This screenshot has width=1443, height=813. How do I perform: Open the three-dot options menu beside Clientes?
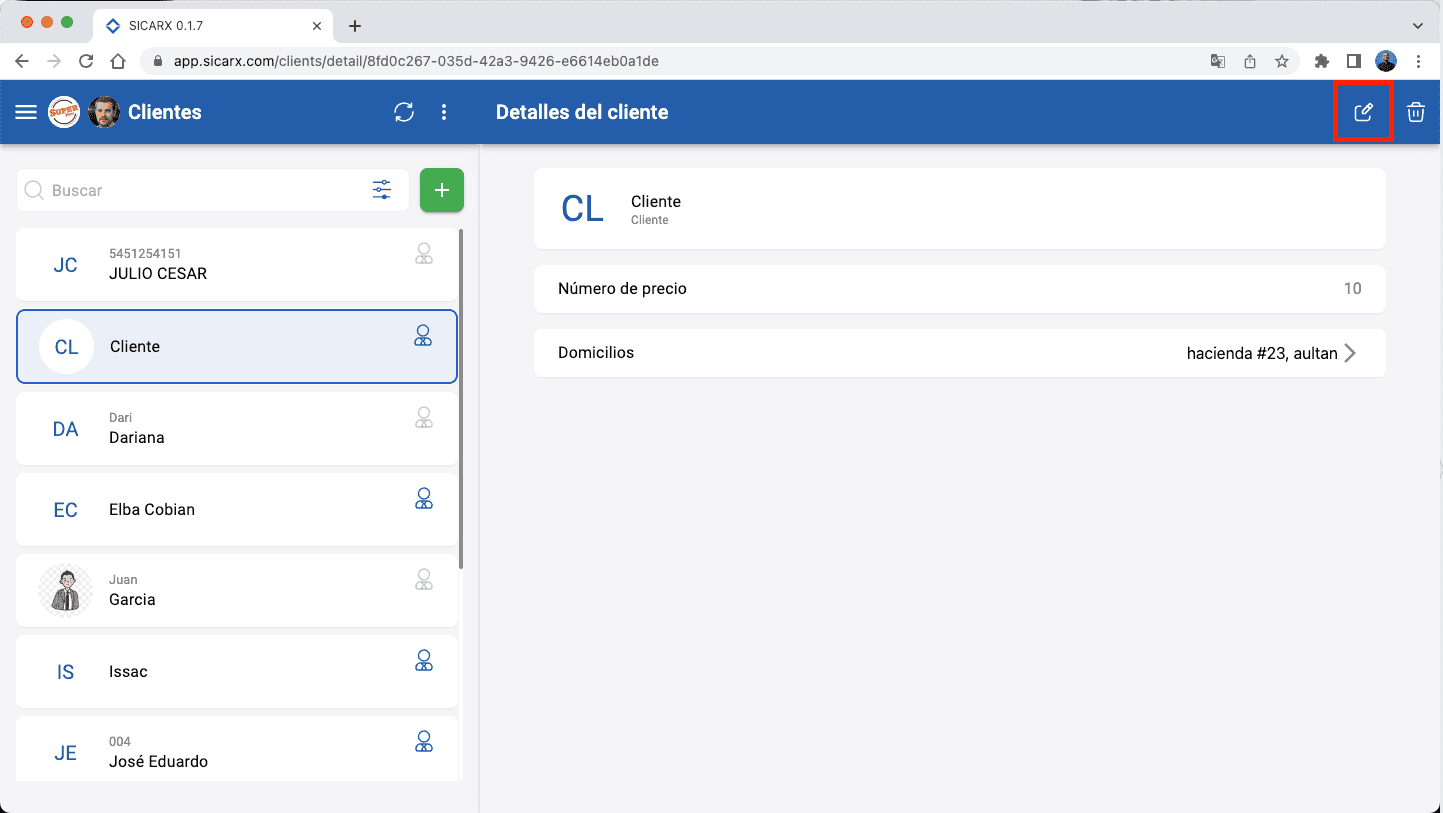(x=444, y=112)
